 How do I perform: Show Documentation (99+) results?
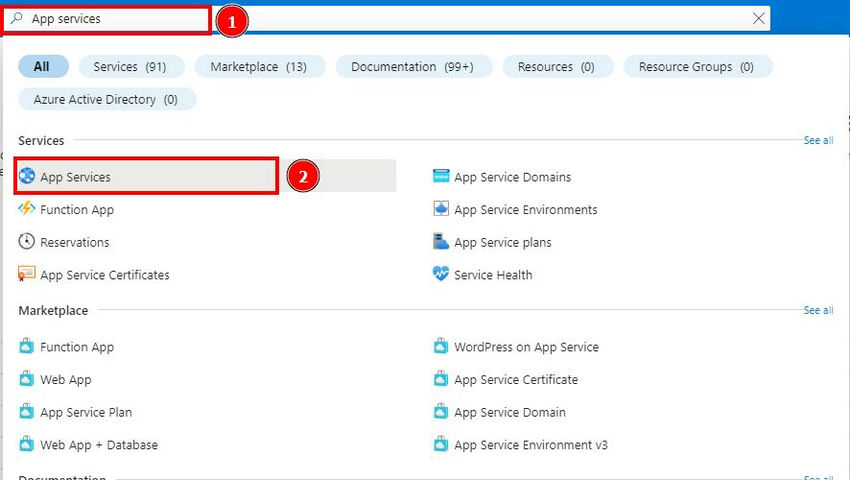click(x=412, y=67)
